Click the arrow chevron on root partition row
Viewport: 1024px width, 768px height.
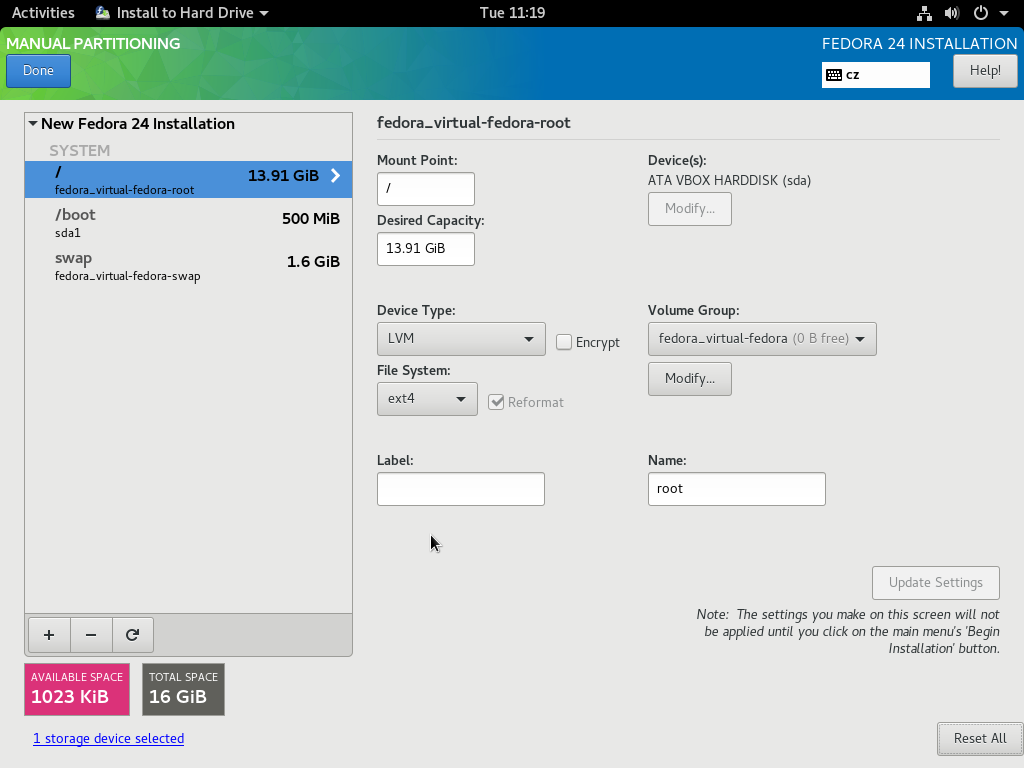336,176
